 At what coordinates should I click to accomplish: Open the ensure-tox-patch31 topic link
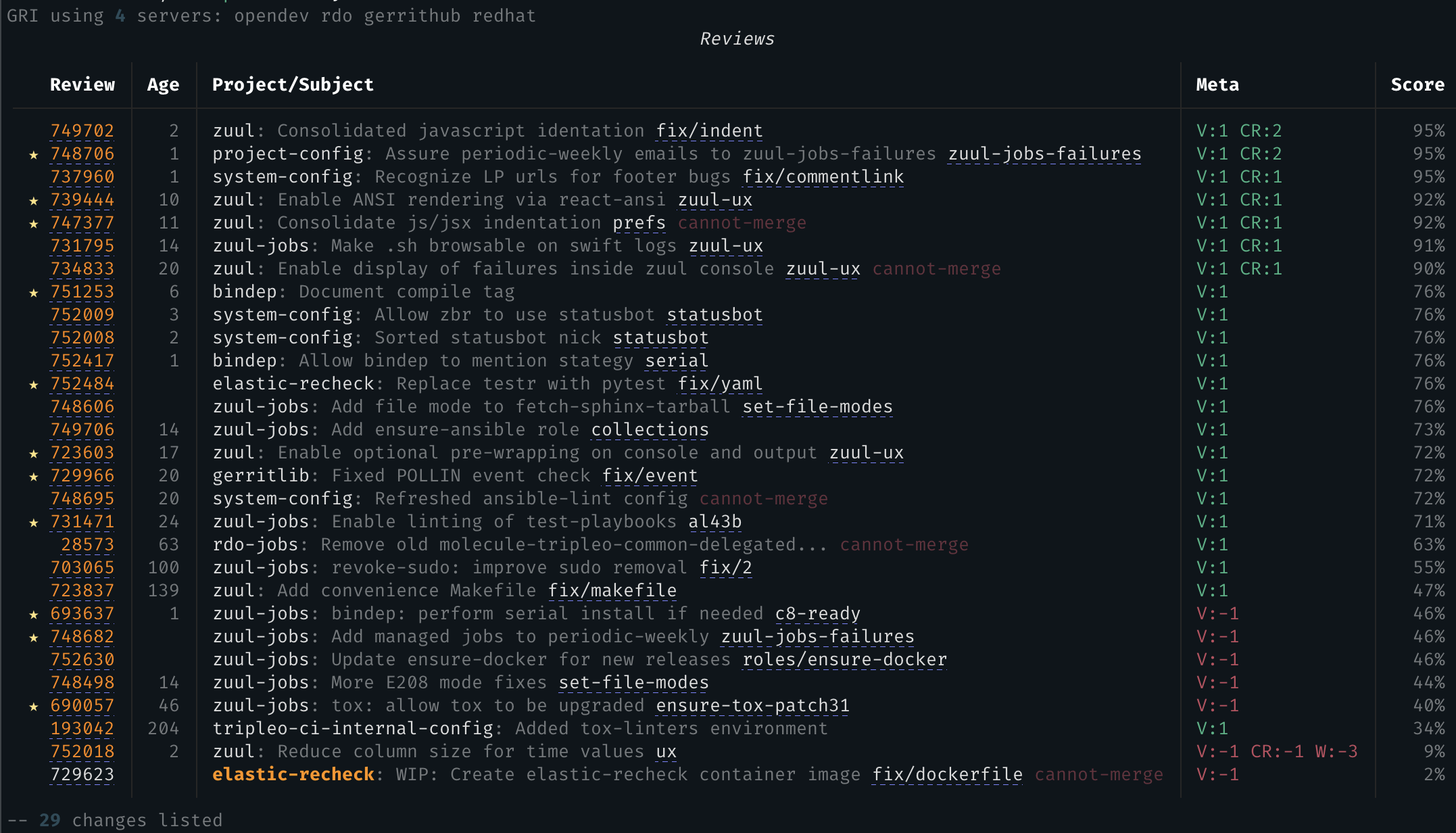[752, 705]
